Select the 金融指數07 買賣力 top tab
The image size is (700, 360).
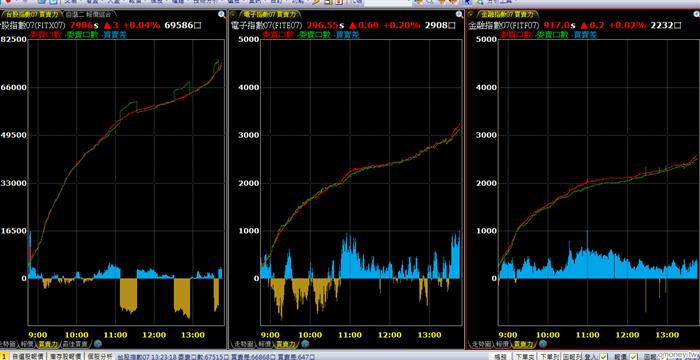507,14
